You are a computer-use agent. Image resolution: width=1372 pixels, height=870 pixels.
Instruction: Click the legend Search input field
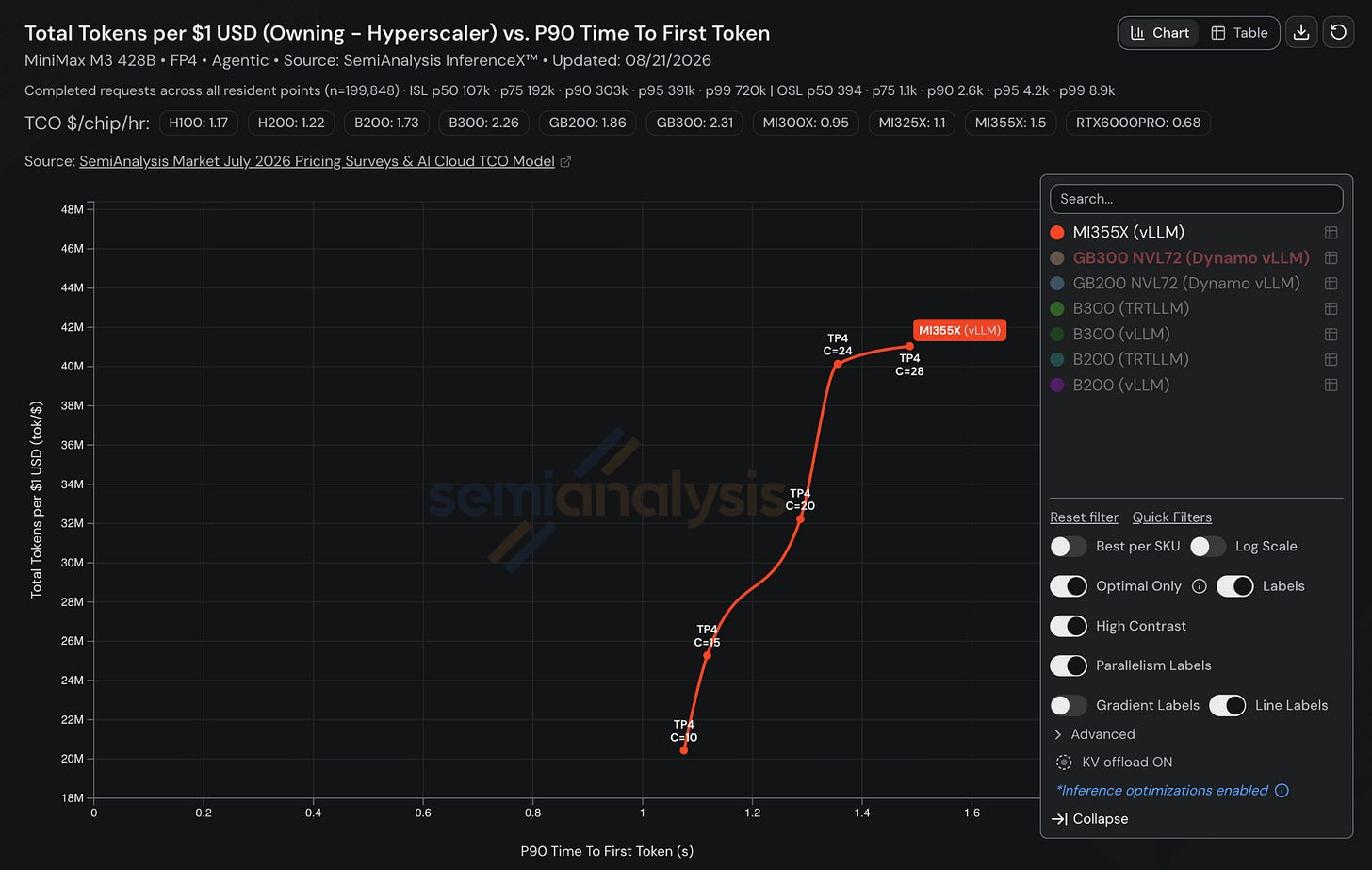(1196, 199)
